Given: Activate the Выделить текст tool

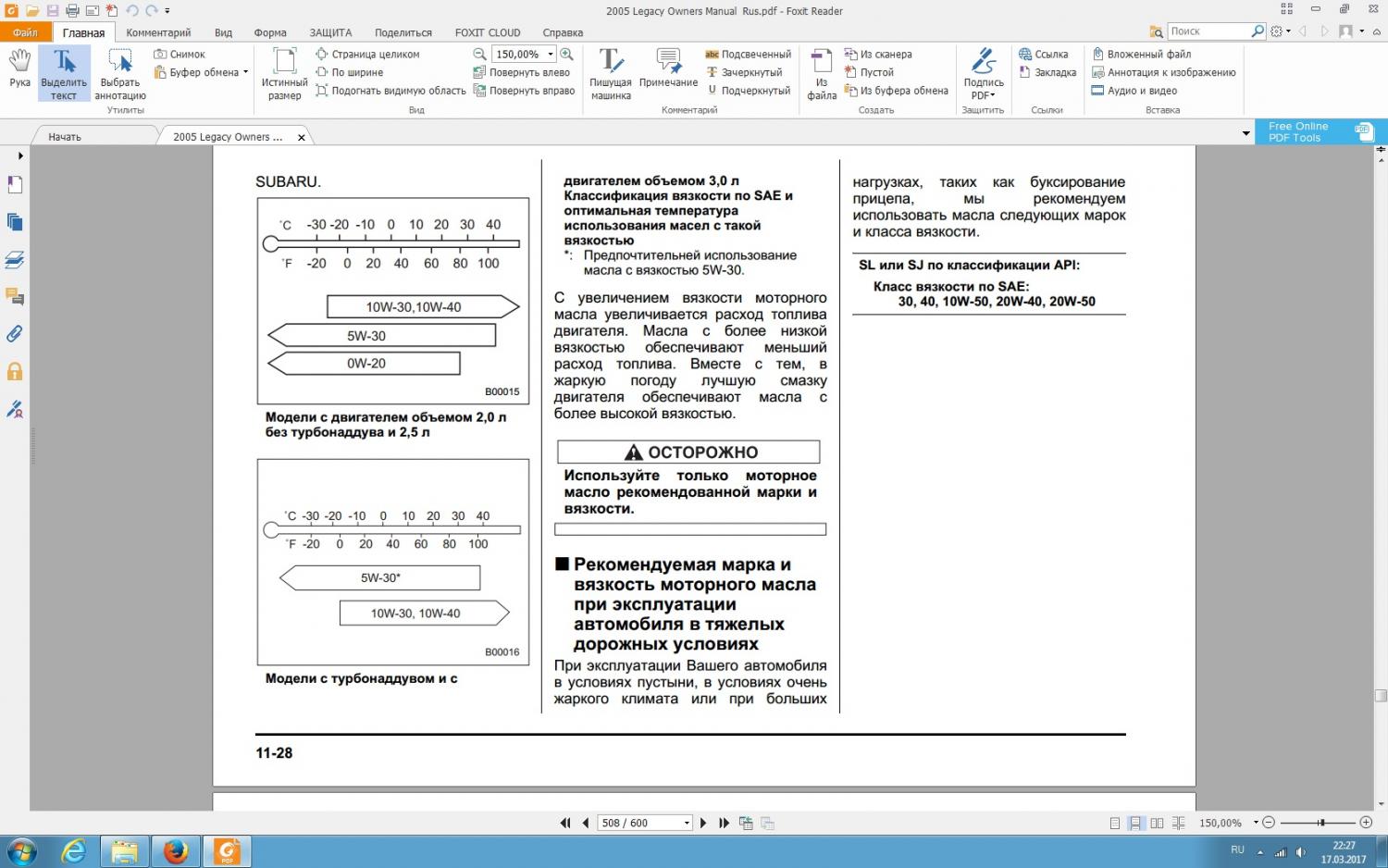Looking at the screenshot, I should [x=64, y=74].
